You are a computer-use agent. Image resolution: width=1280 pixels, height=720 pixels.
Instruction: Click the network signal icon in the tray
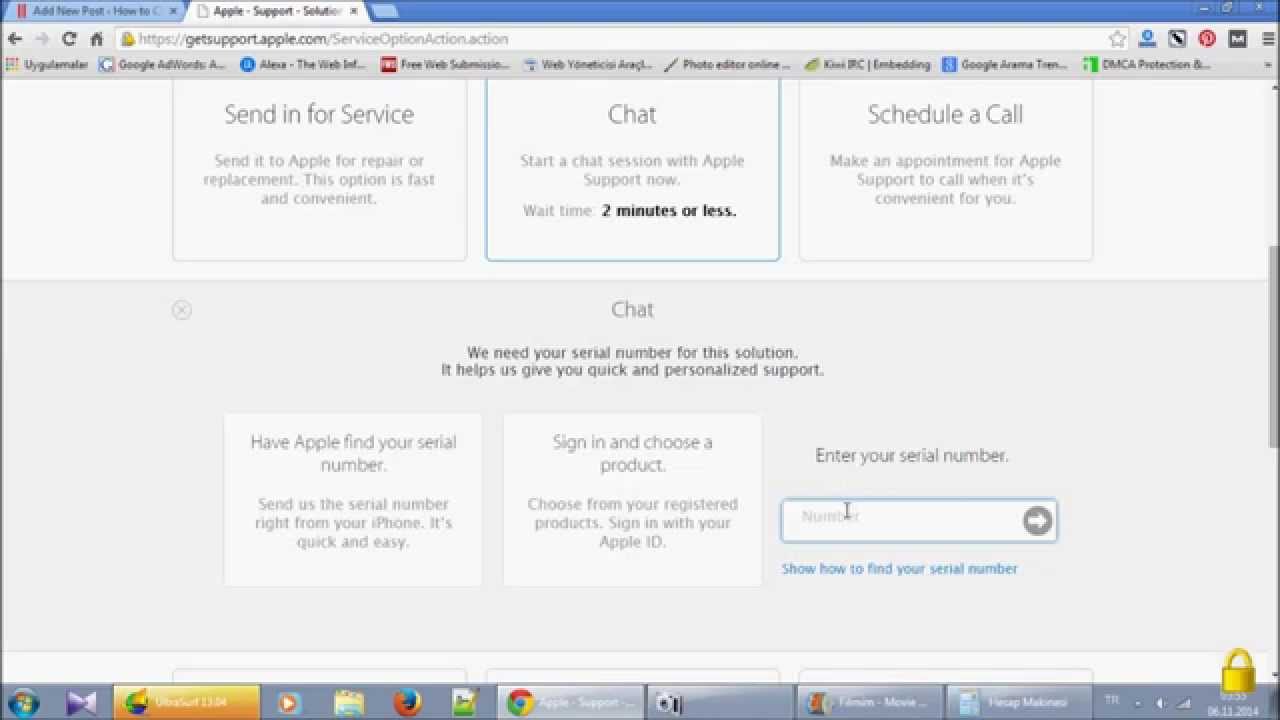1183,703
